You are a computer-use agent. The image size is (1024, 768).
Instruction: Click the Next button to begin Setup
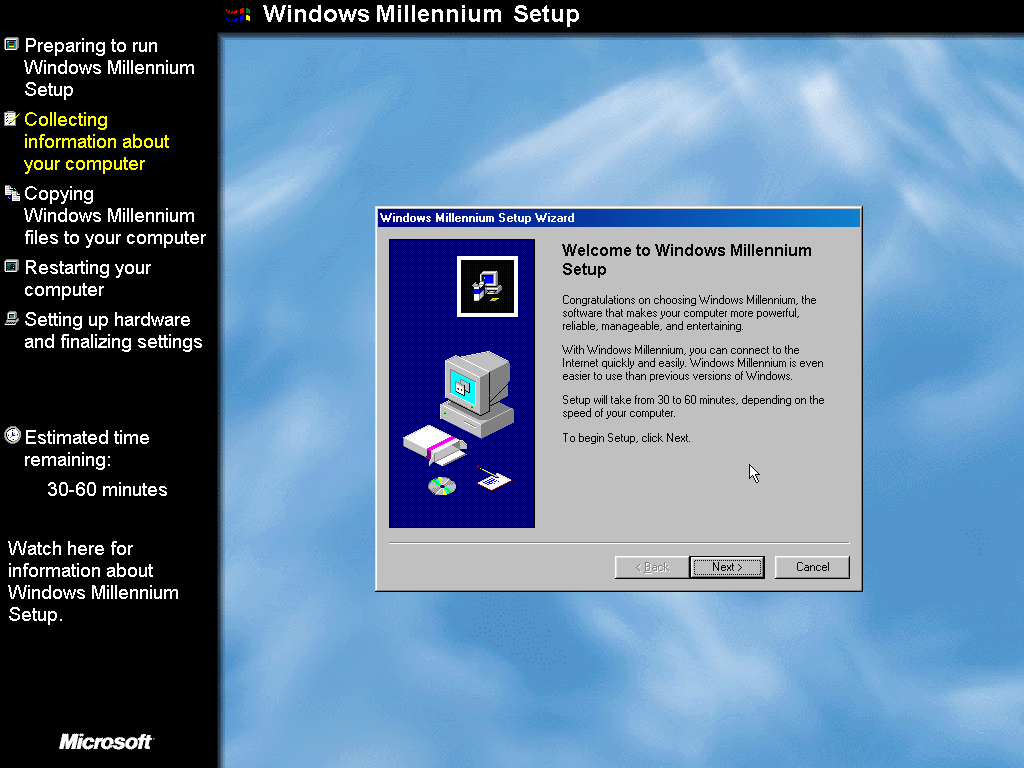[727, 567]
